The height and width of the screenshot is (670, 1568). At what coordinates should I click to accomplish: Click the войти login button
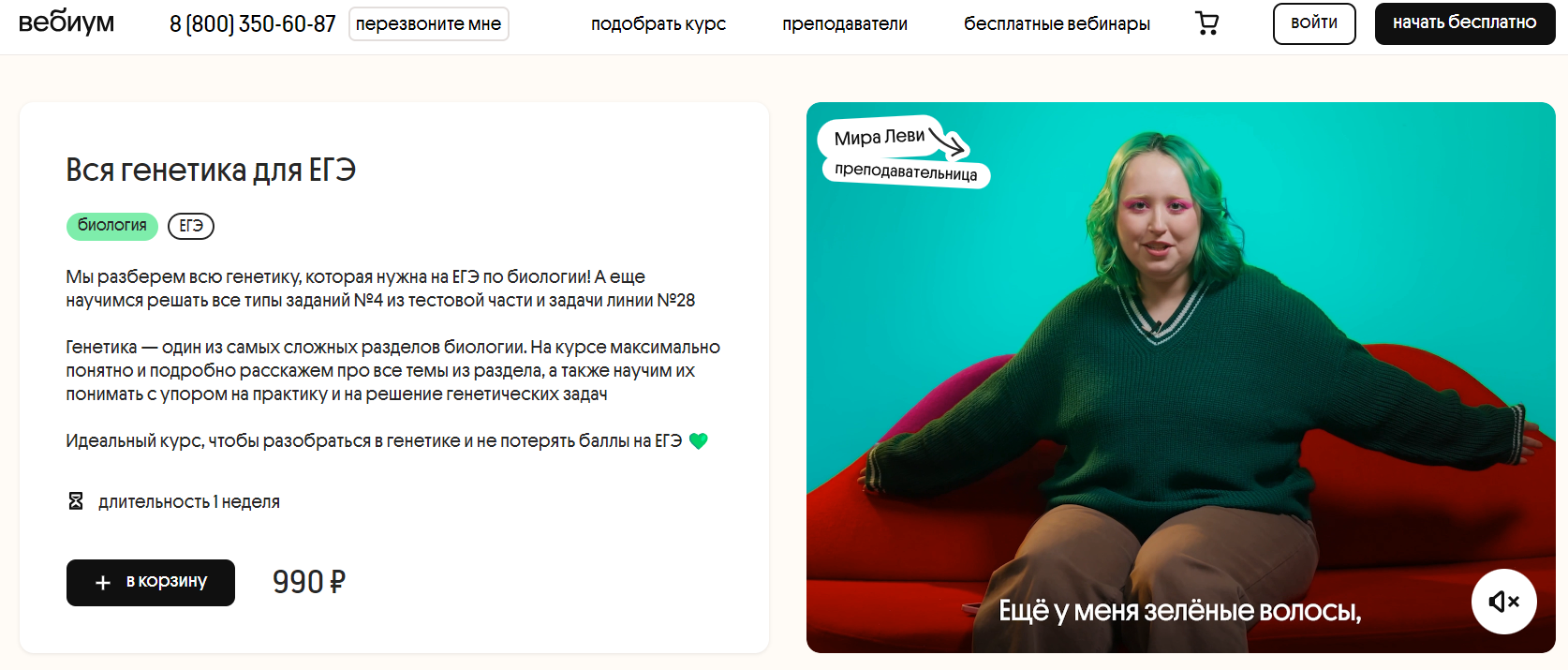tap(1314, 23)
